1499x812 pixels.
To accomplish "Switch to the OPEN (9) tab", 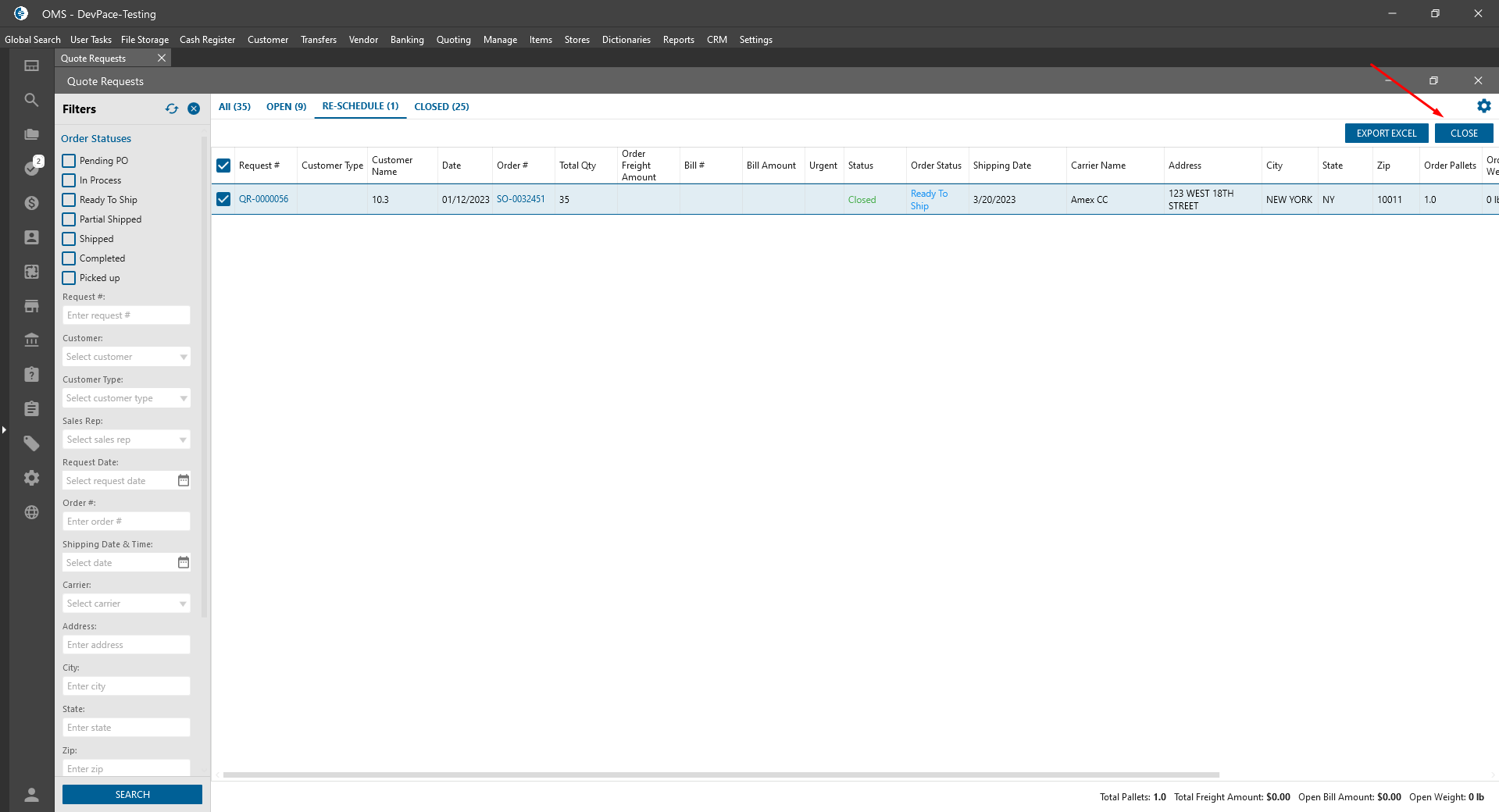I will 286,106.
